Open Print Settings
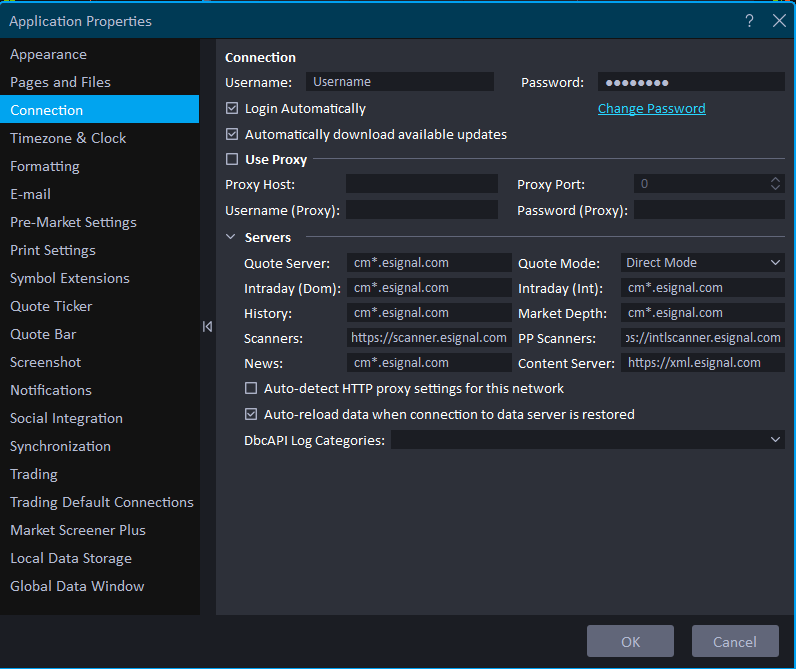This screenshot has width=796, height=669. (x=100, y=250)
